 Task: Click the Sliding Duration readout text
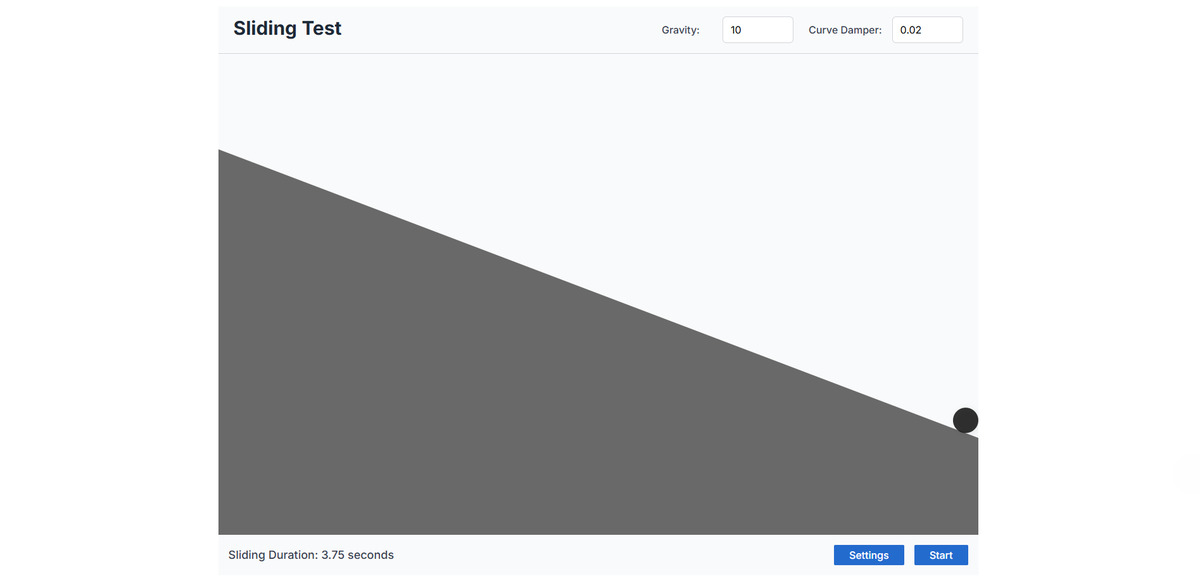tap(310, 555)
